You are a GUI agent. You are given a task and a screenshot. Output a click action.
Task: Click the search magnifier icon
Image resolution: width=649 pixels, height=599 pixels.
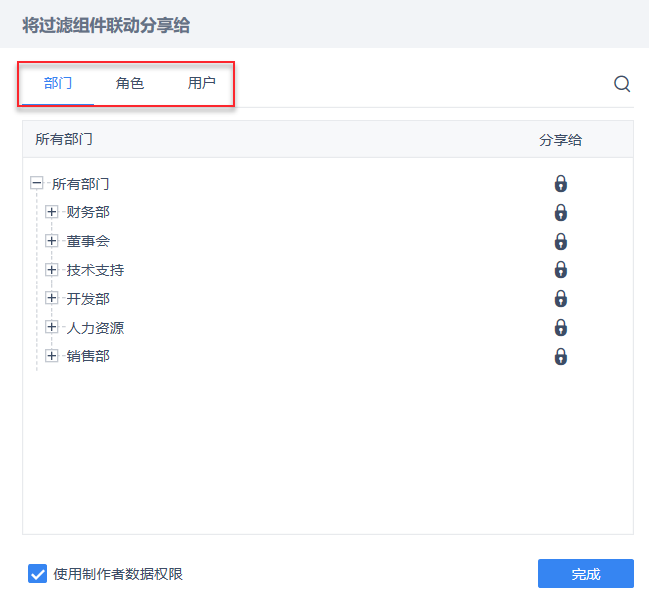622,84
